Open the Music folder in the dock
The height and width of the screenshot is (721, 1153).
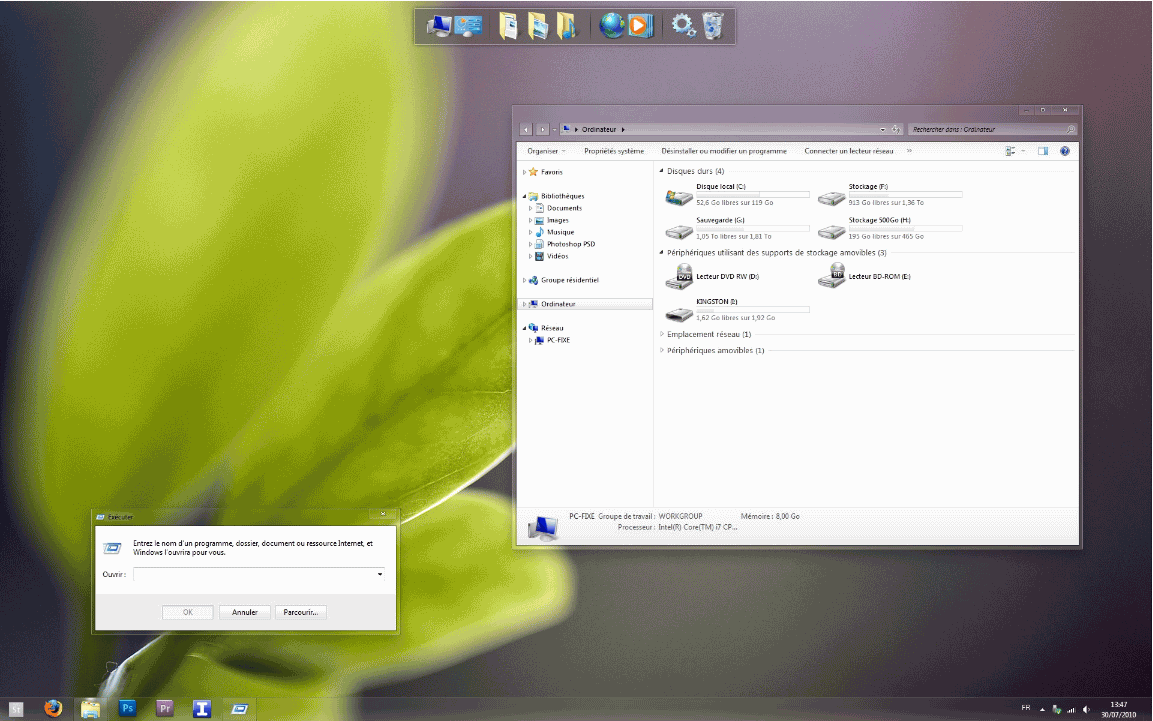[x=567, y=26]
